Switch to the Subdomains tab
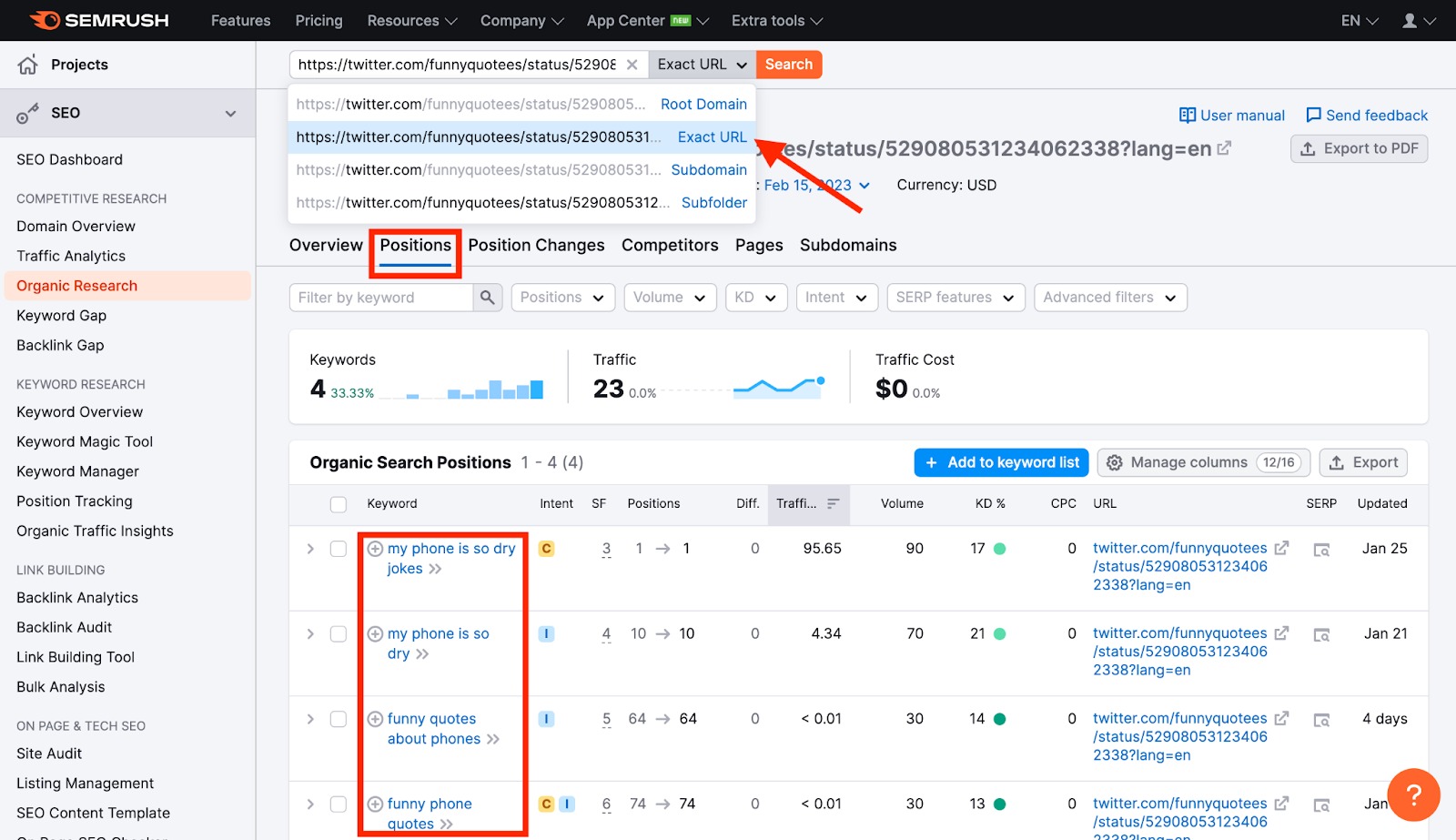 point(848,245)
